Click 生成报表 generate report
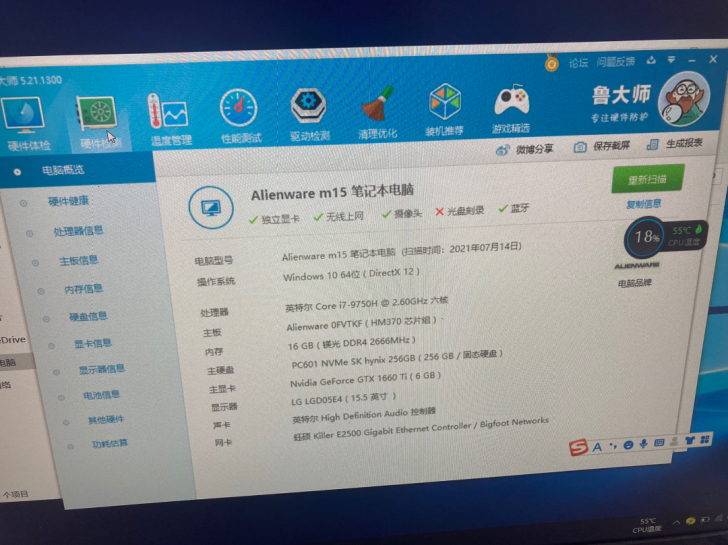This screenshot has width=728, height=545. (x=675, y=144)
